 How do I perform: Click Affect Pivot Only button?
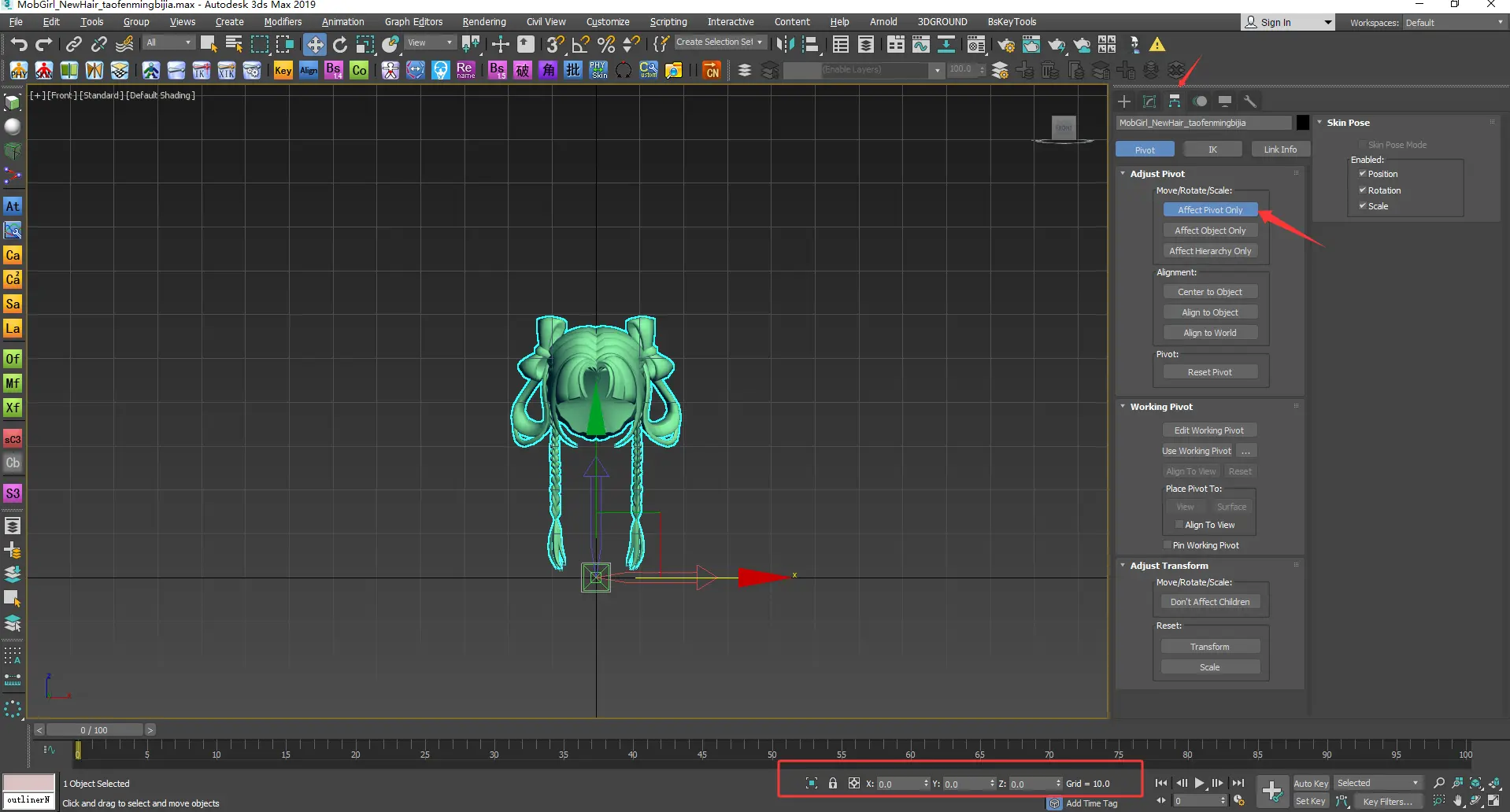pyautogui.click(x=1210, y=210)
